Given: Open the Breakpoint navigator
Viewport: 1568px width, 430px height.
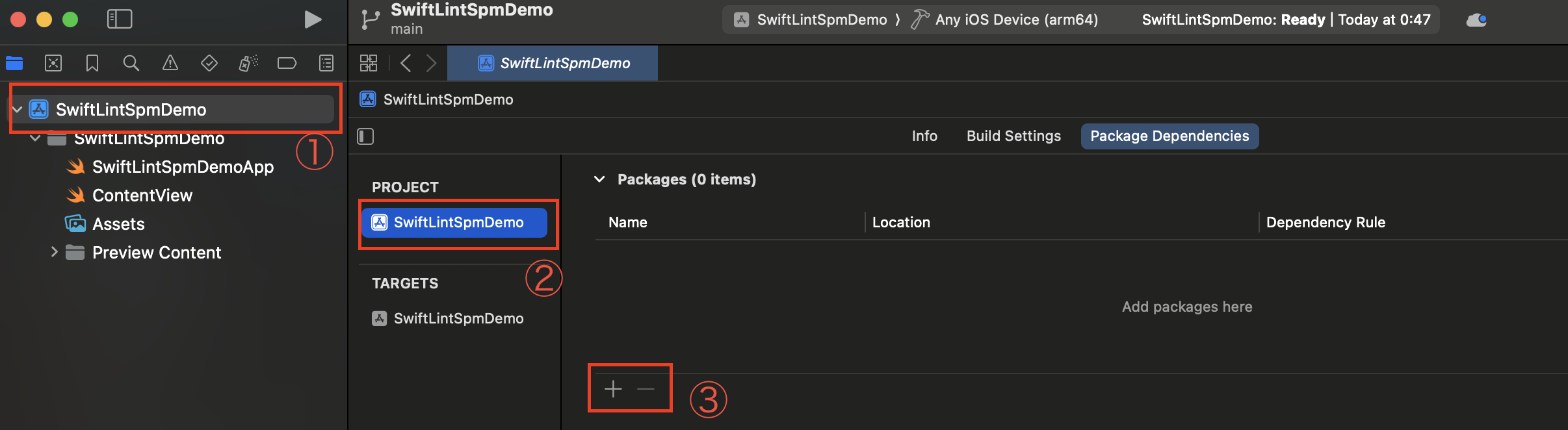Looking at the screenshot, I should tap(287, 63).
